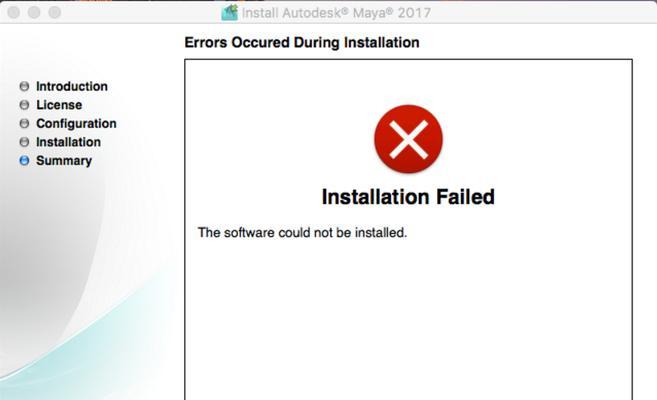
Task: Click the blue active bullet beside Summary
Action: 24,160
